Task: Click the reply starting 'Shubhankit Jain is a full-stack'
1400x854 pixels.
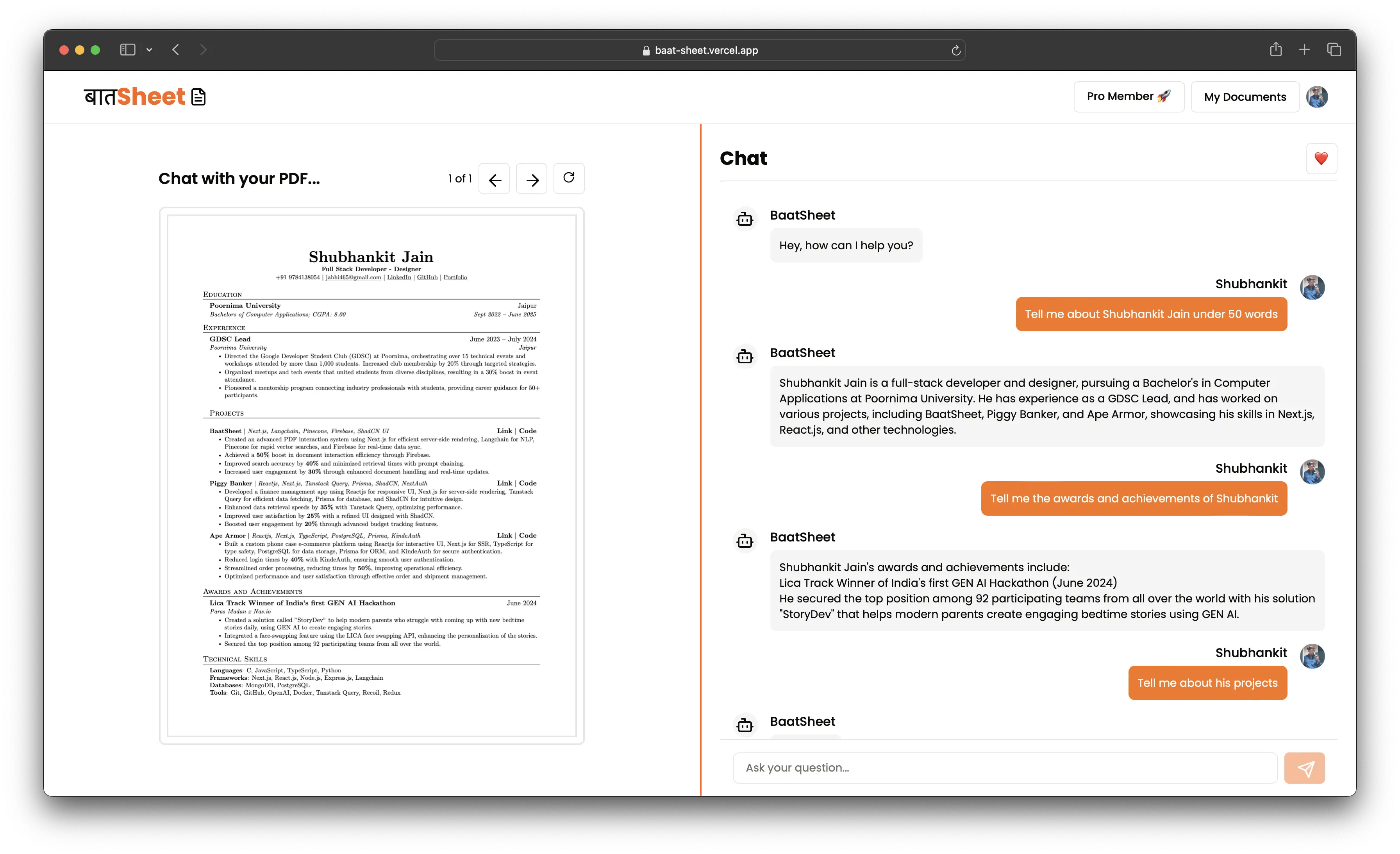Action: coord(1047,406)
